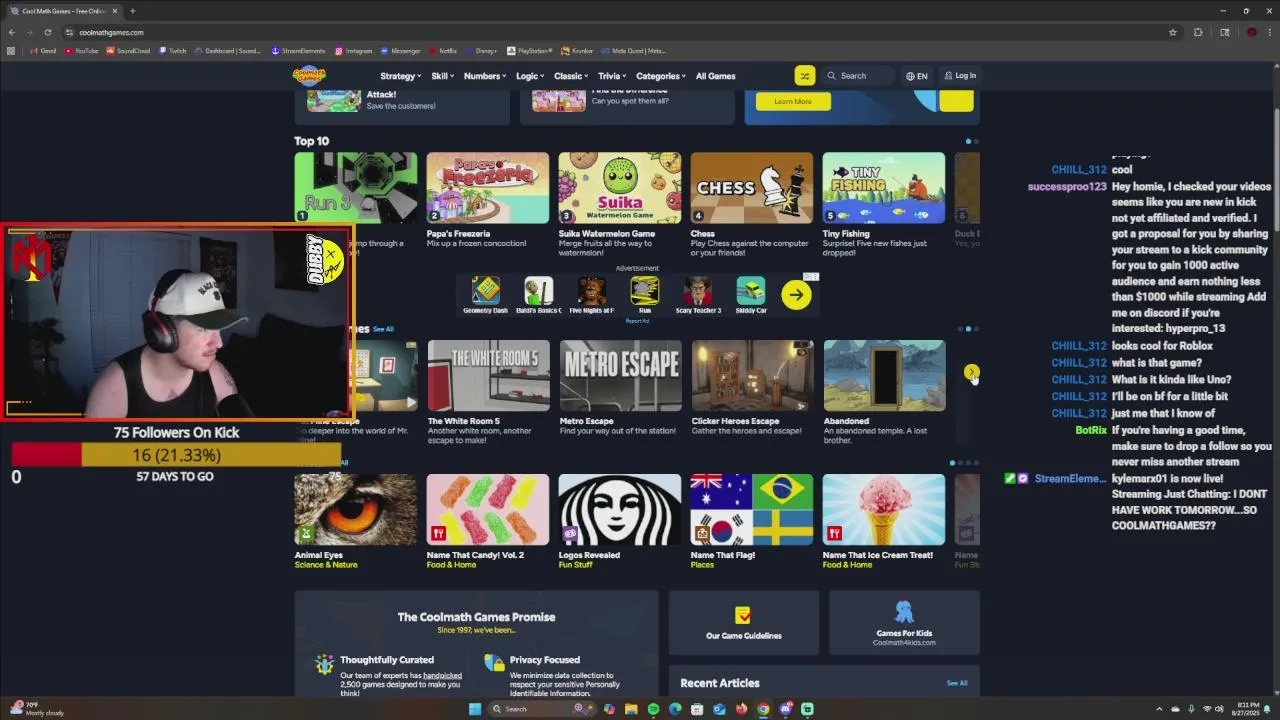Open the Chrome extensions puzzle icon
Image resolution: width=1280 pixels, height=720 pixels.
1198,32
